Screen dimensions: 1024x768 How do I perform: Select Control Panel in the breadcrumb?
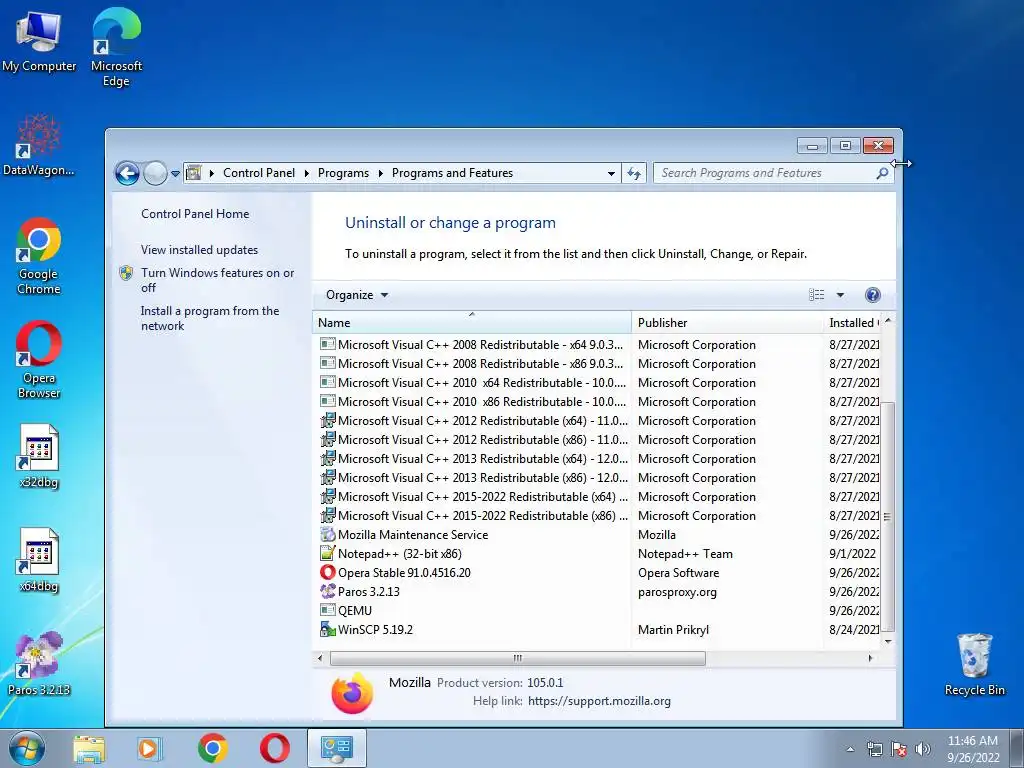[259, 173]
